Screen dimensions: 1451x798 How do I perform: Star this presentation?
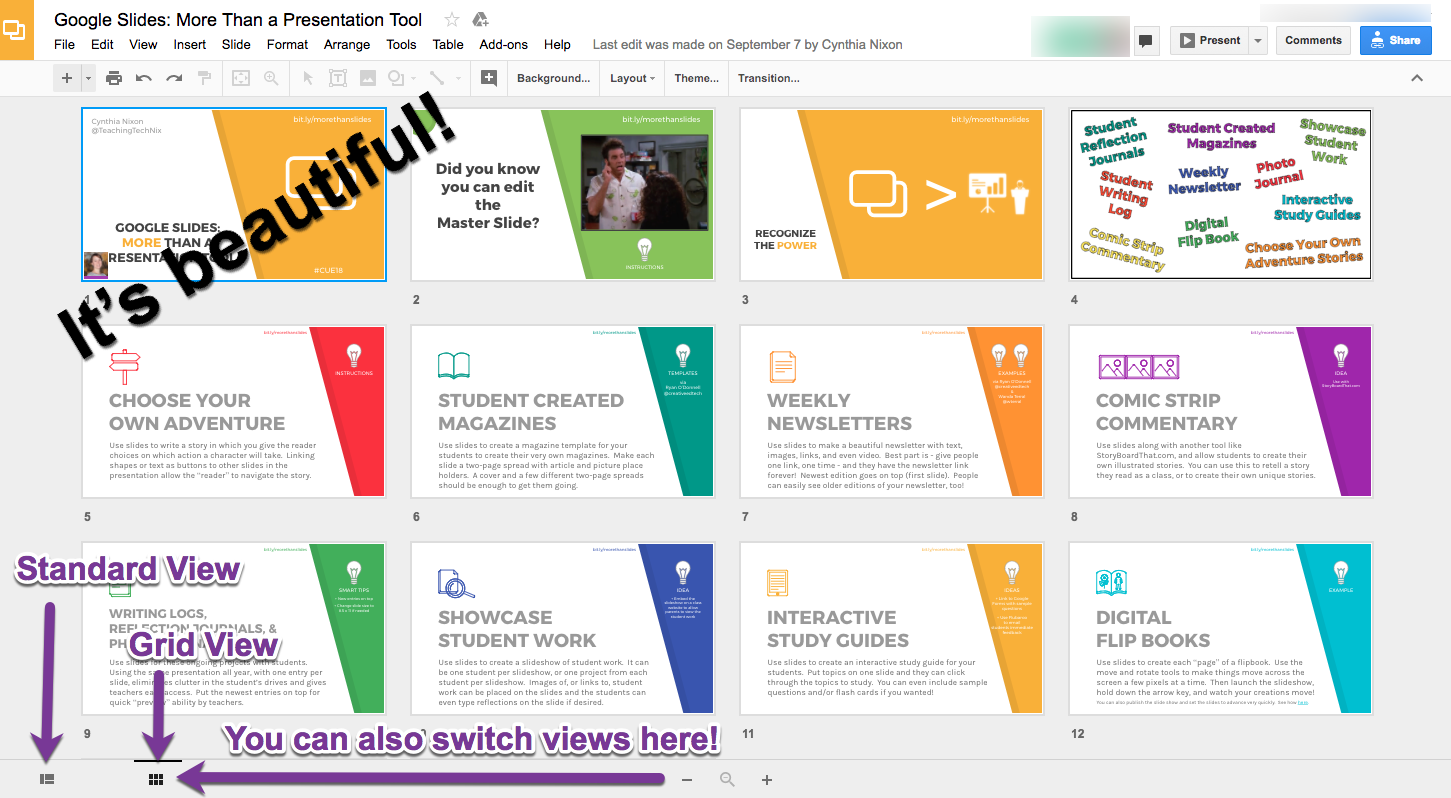tap(451, 18)
